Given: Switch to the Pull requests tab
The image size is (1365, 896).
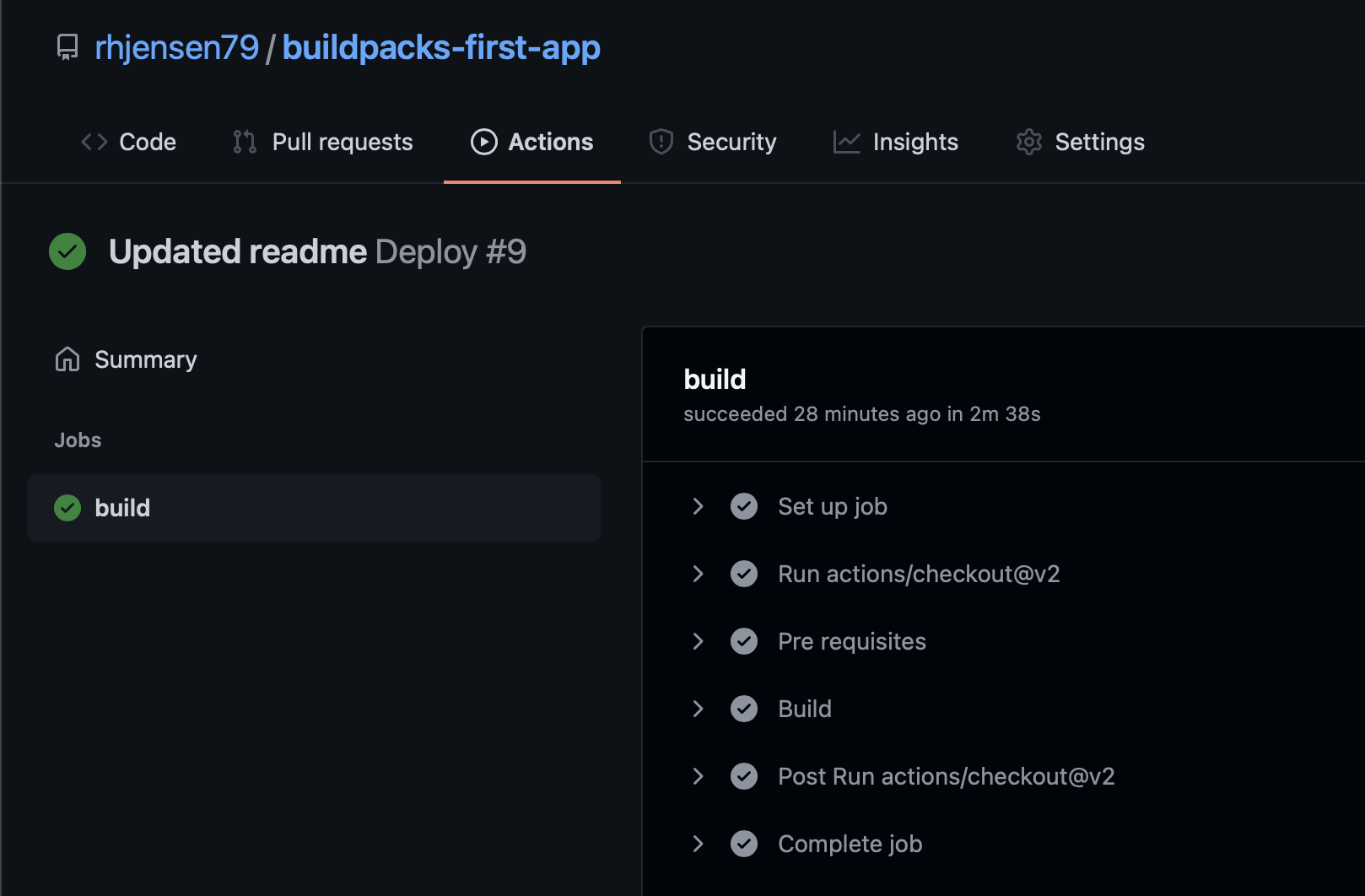Looking at the screenshot, I should [x=323, y=142].
